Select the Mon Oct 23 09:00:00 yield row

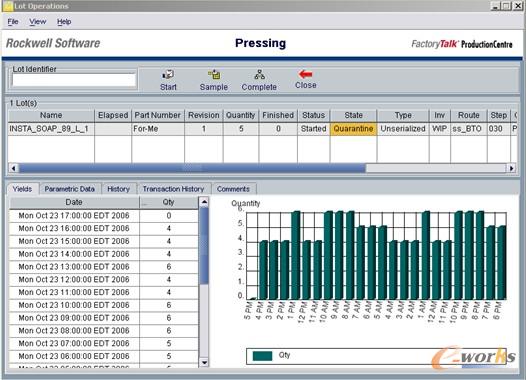[x=104, y=318]
